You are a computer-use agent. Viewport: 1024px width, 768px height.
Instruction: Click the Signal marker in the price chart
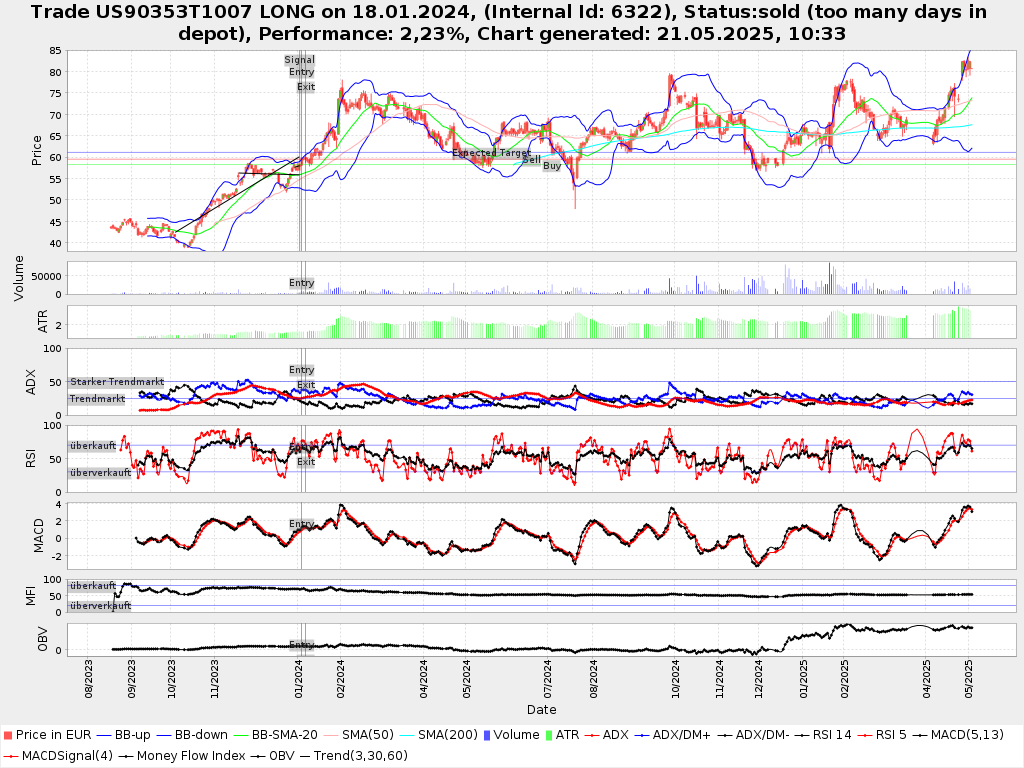[x=299, y=60]
